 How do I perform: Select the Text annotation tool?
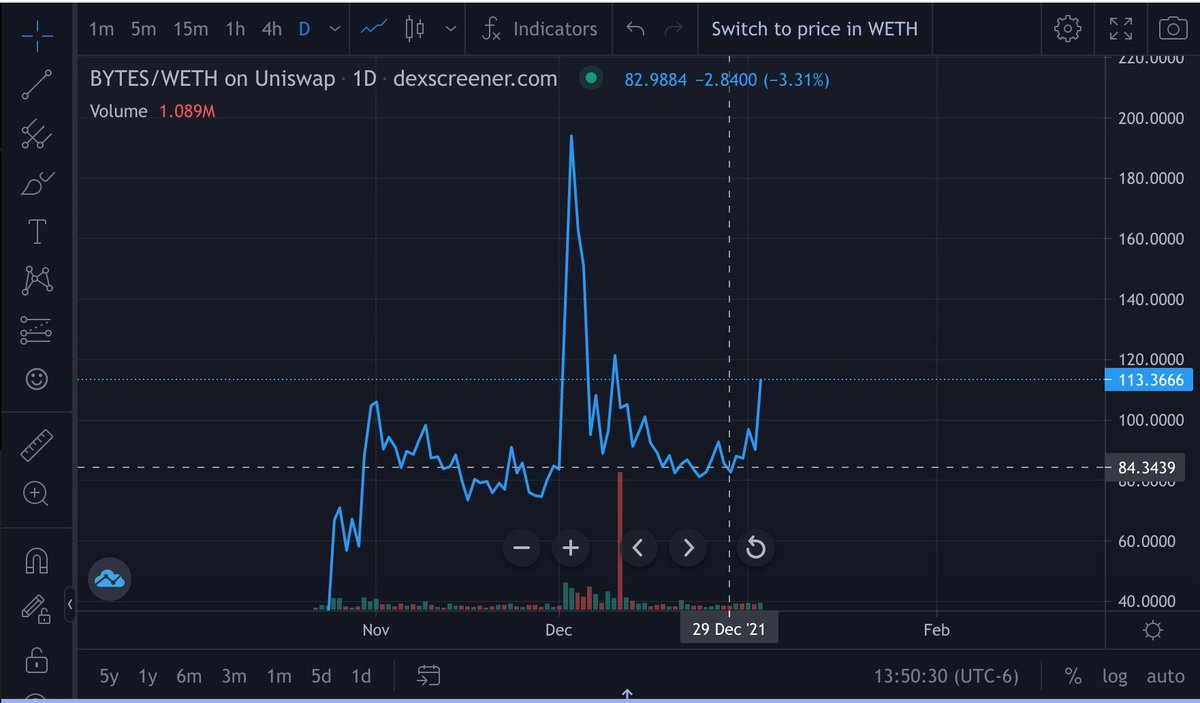[36, 232]
